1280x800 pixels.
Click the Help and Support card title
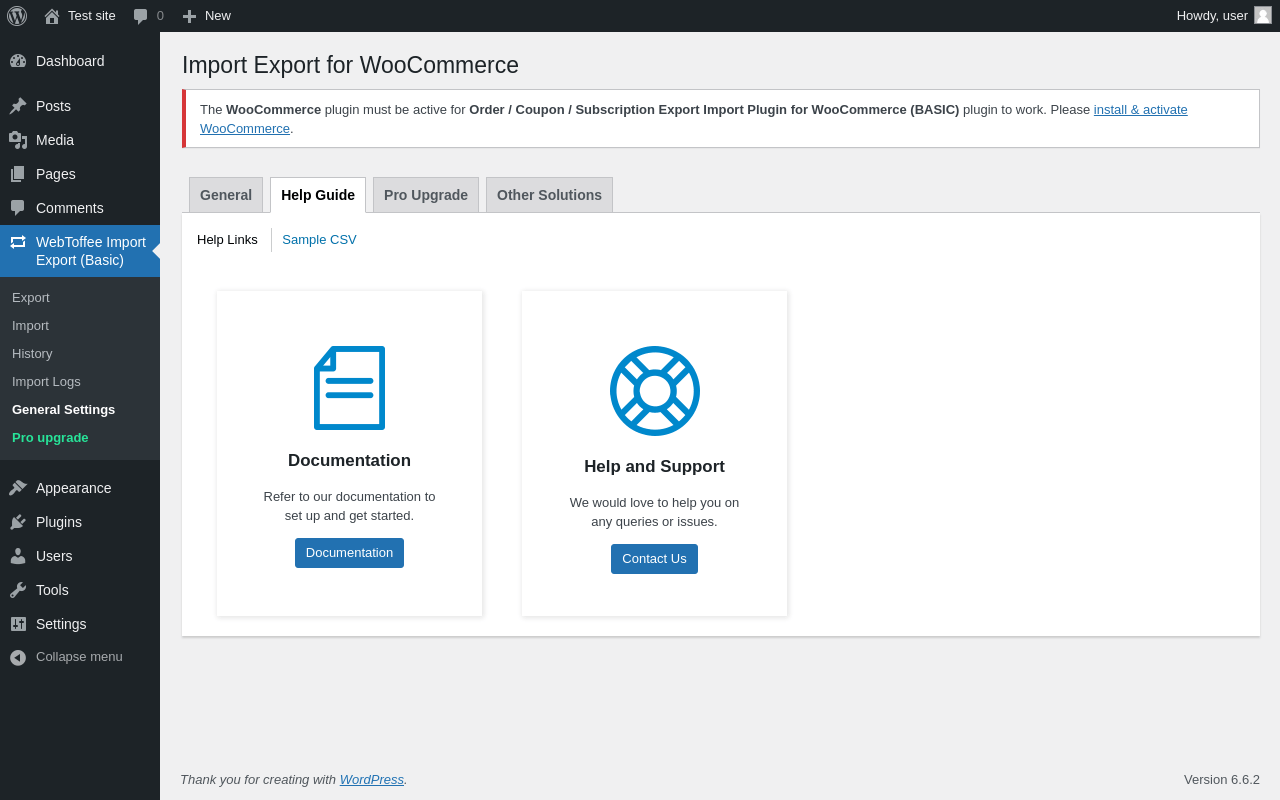tap(654, 467)
